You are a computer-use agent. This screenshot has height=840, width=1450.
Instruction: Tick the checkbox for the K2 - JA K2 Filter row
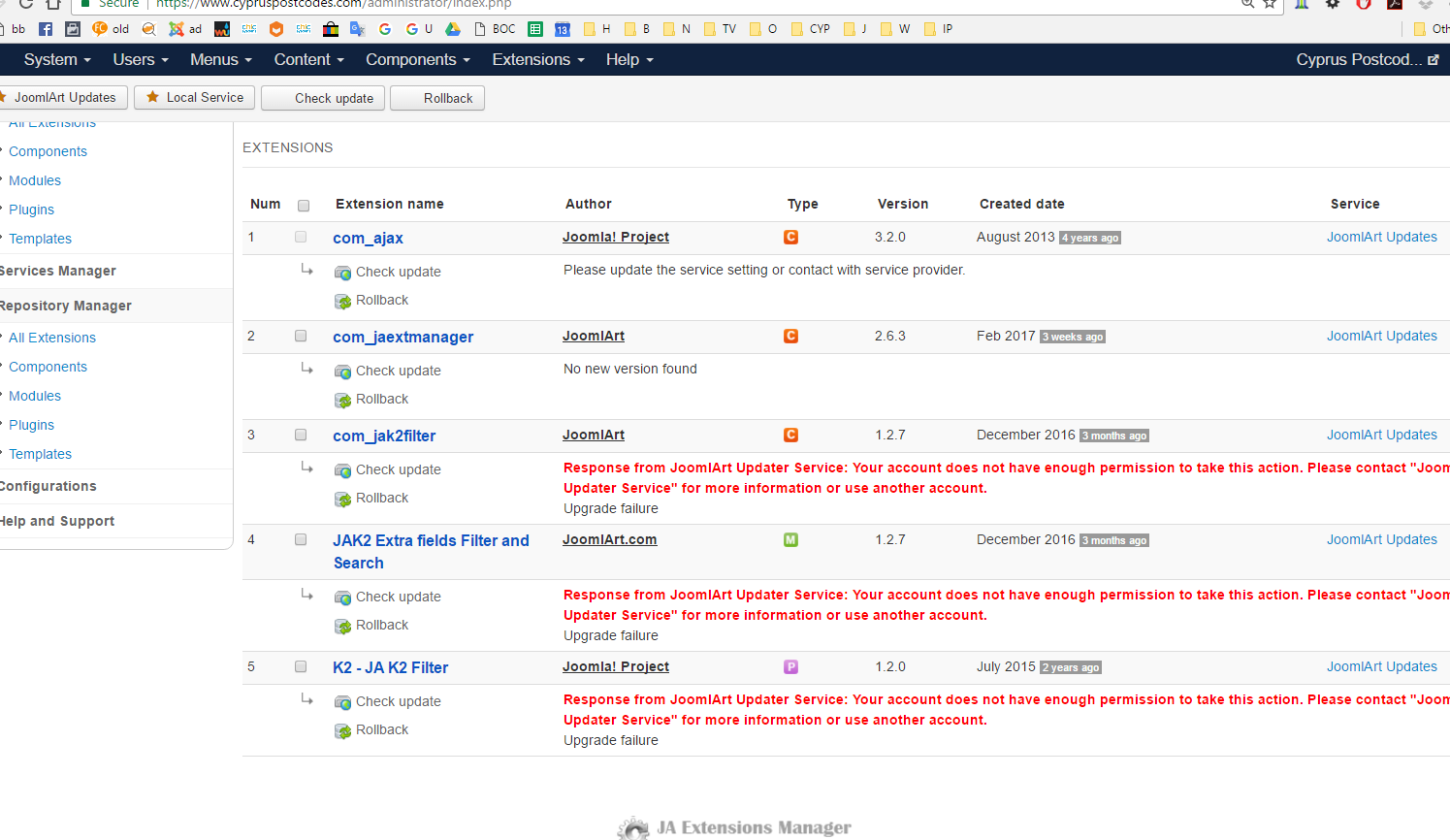[x=301, y=667]
